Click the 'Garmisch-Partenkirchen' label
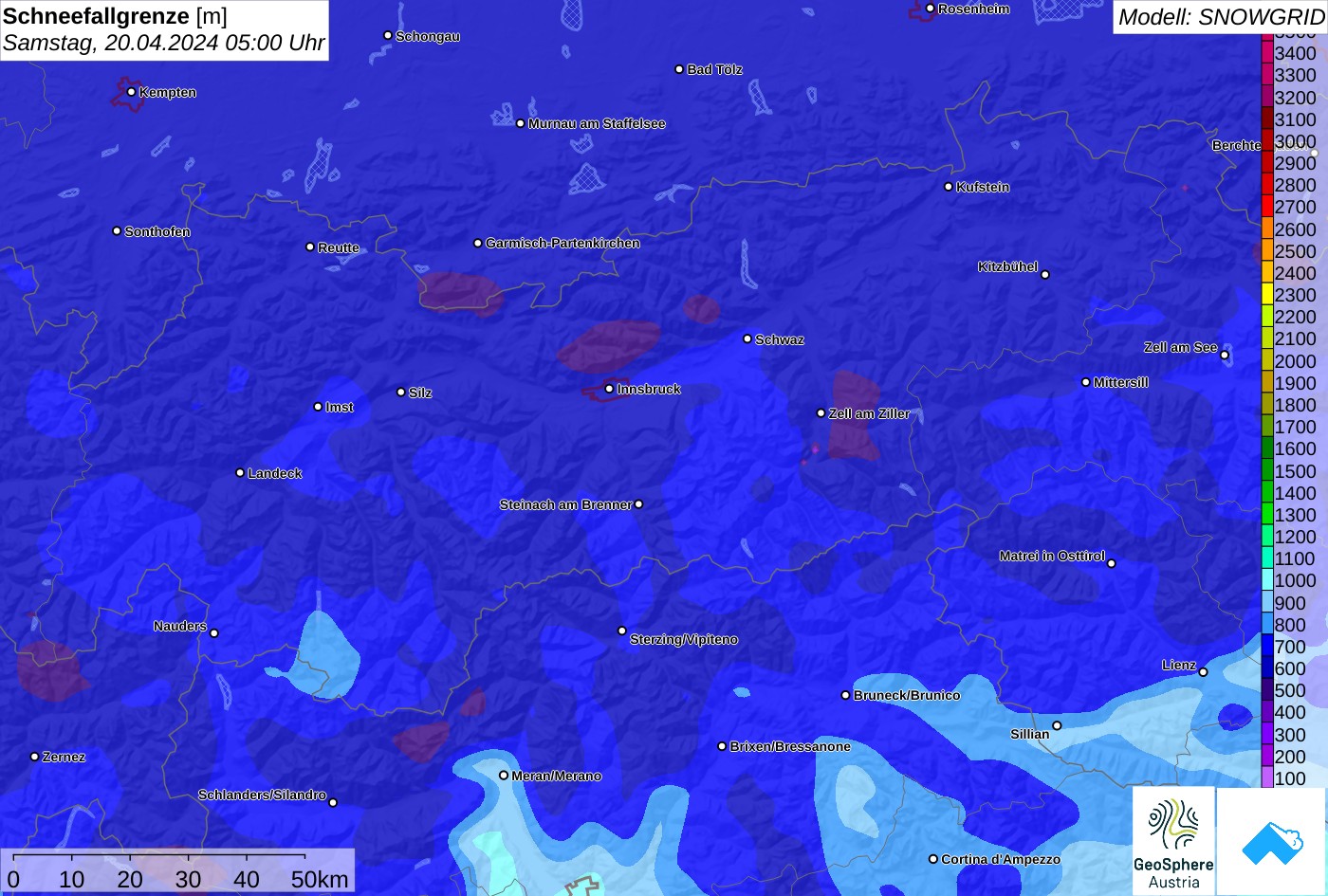 [563, 244]
